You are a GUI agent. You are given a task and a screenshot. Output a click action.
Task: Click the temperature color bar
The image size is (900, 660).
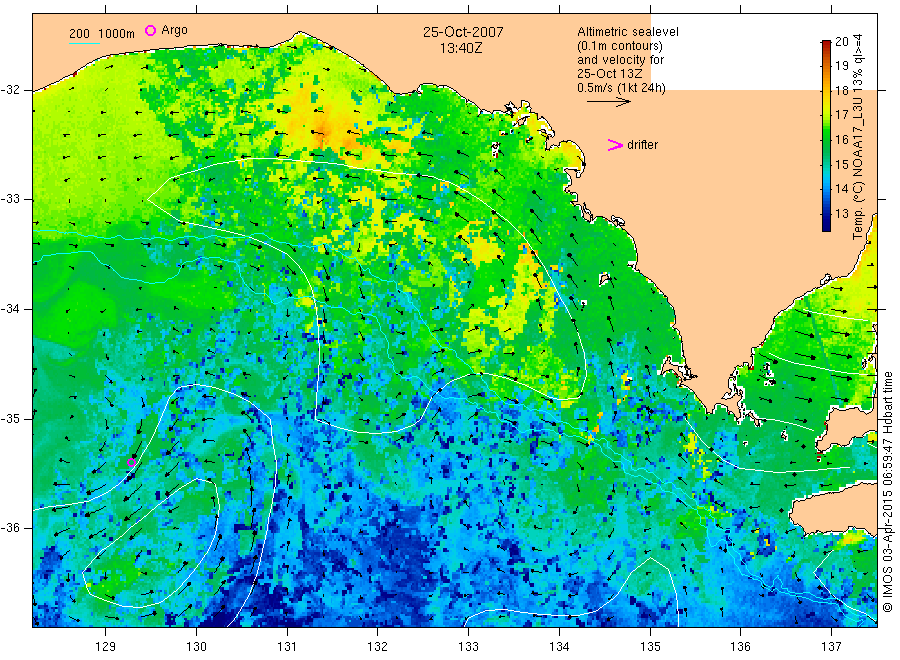pos(827,136)
